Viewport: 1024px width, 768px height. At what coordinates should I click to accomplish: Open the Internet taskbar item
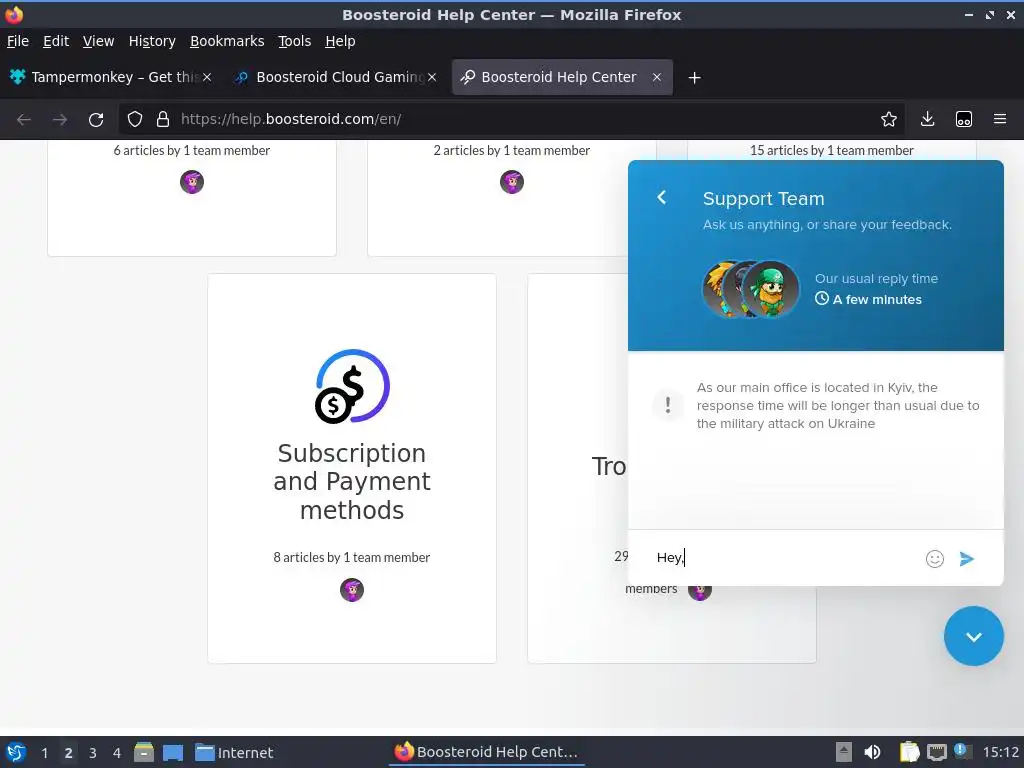tap(234, 752)
